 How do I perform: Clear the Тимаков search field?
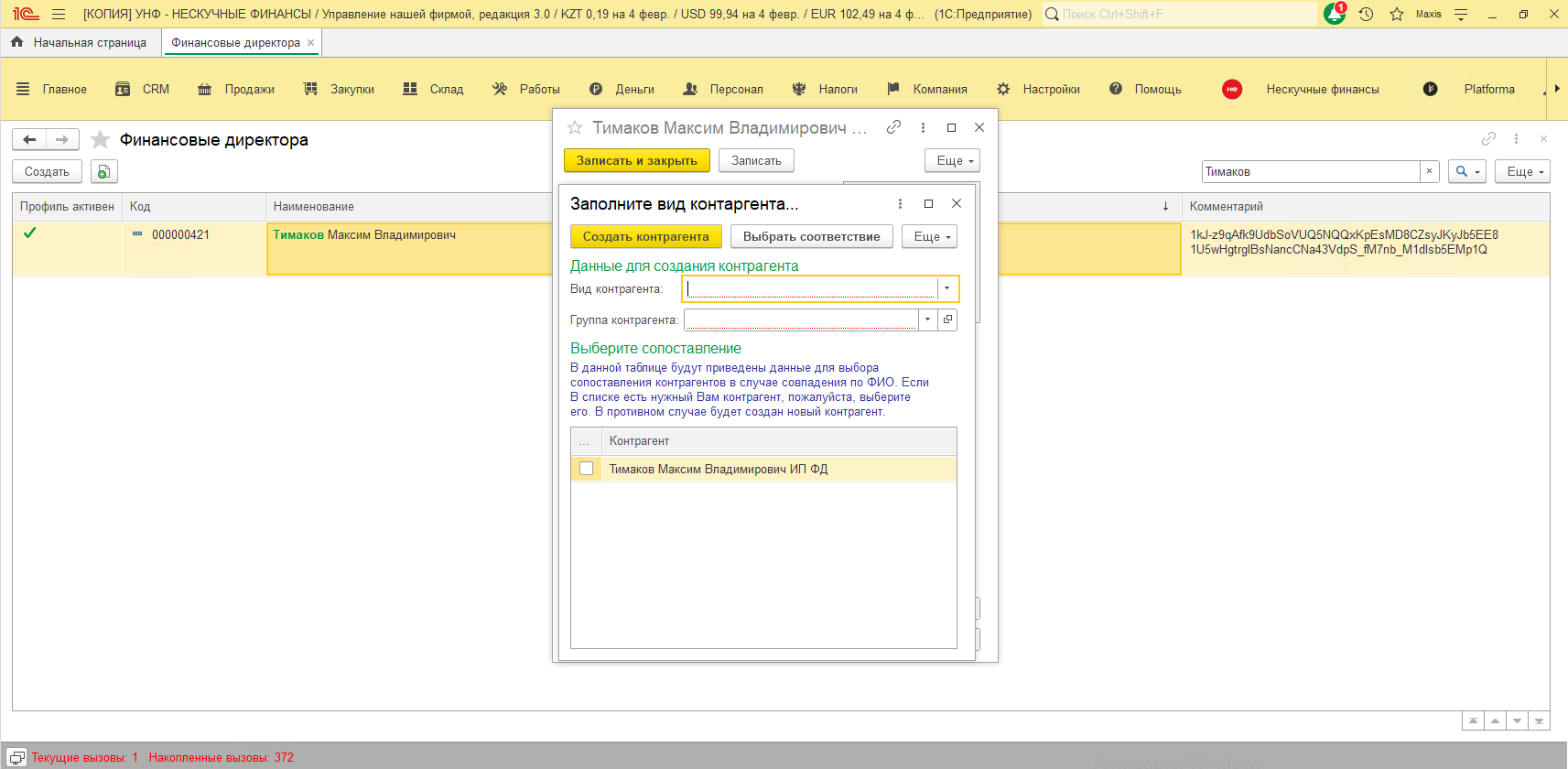1429,172
